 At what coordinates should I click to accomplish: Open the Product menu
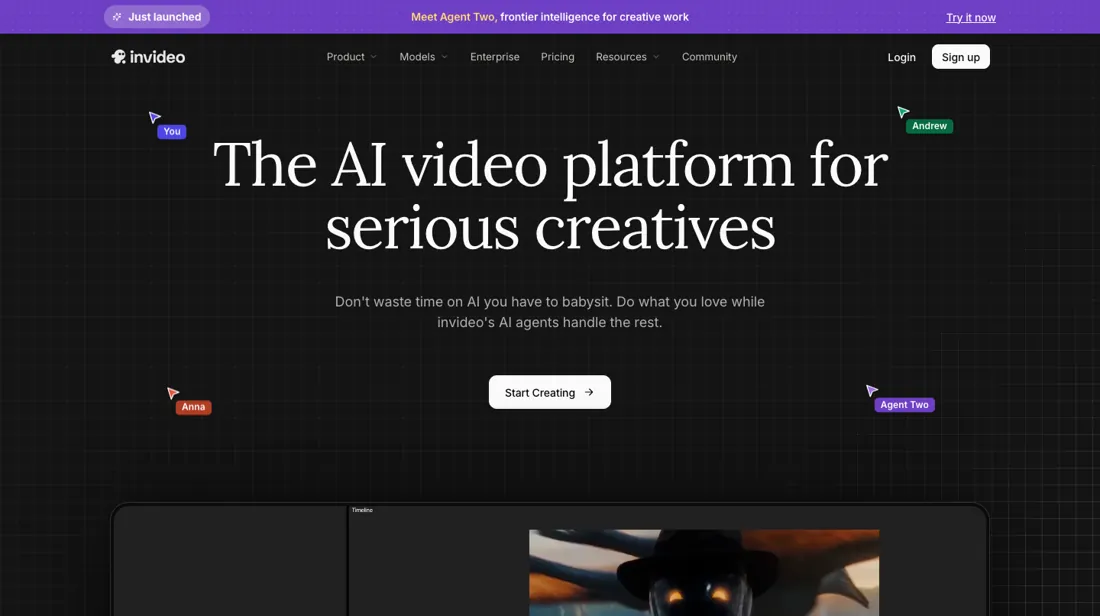point(351,57)
